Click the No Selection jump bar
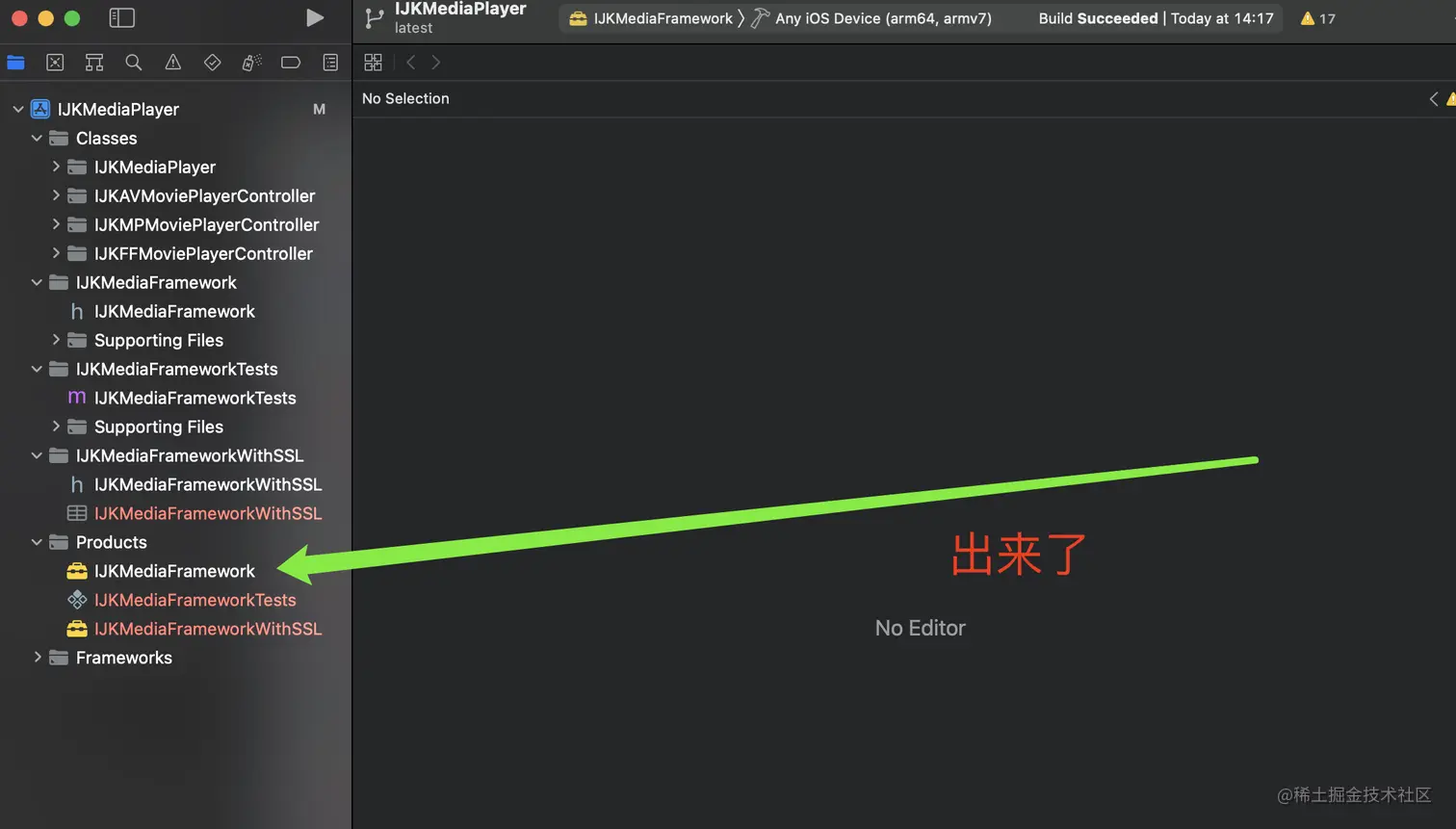 tap(405, 98)
